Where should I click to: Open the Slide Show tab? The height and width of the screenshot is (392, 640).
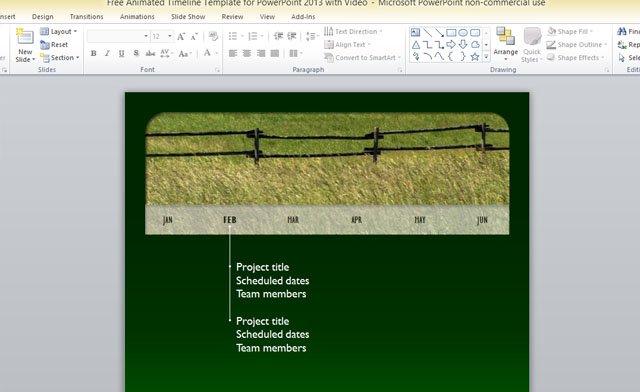[x=188, y=17]
